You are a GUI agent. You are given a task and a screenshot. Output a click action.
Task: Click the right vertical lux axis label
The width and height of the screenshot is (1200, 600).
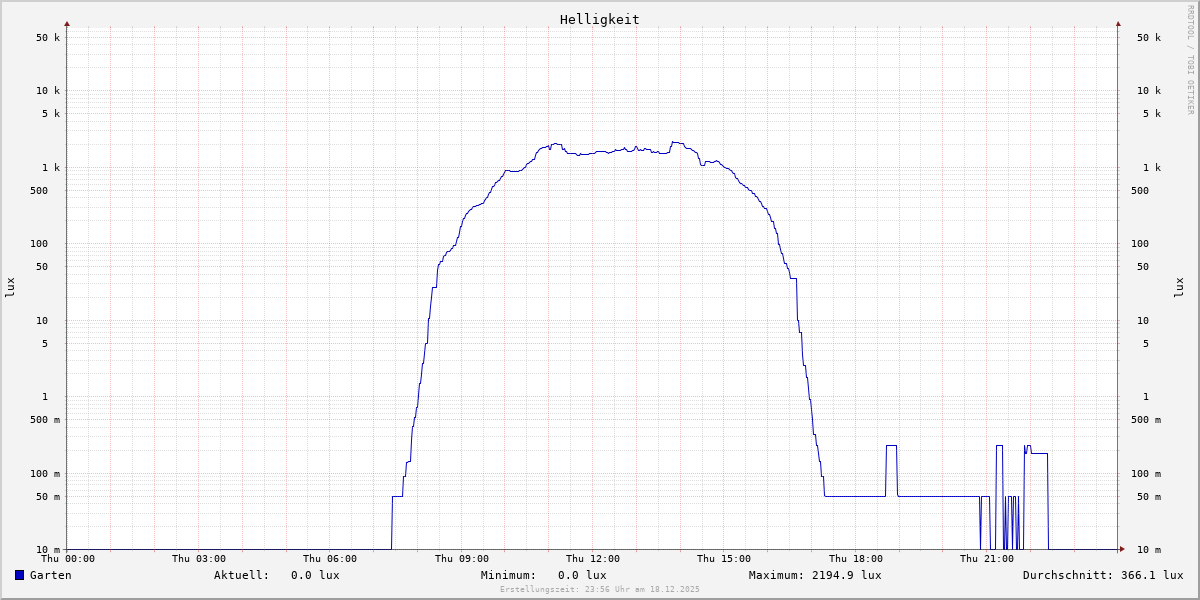1179,288
